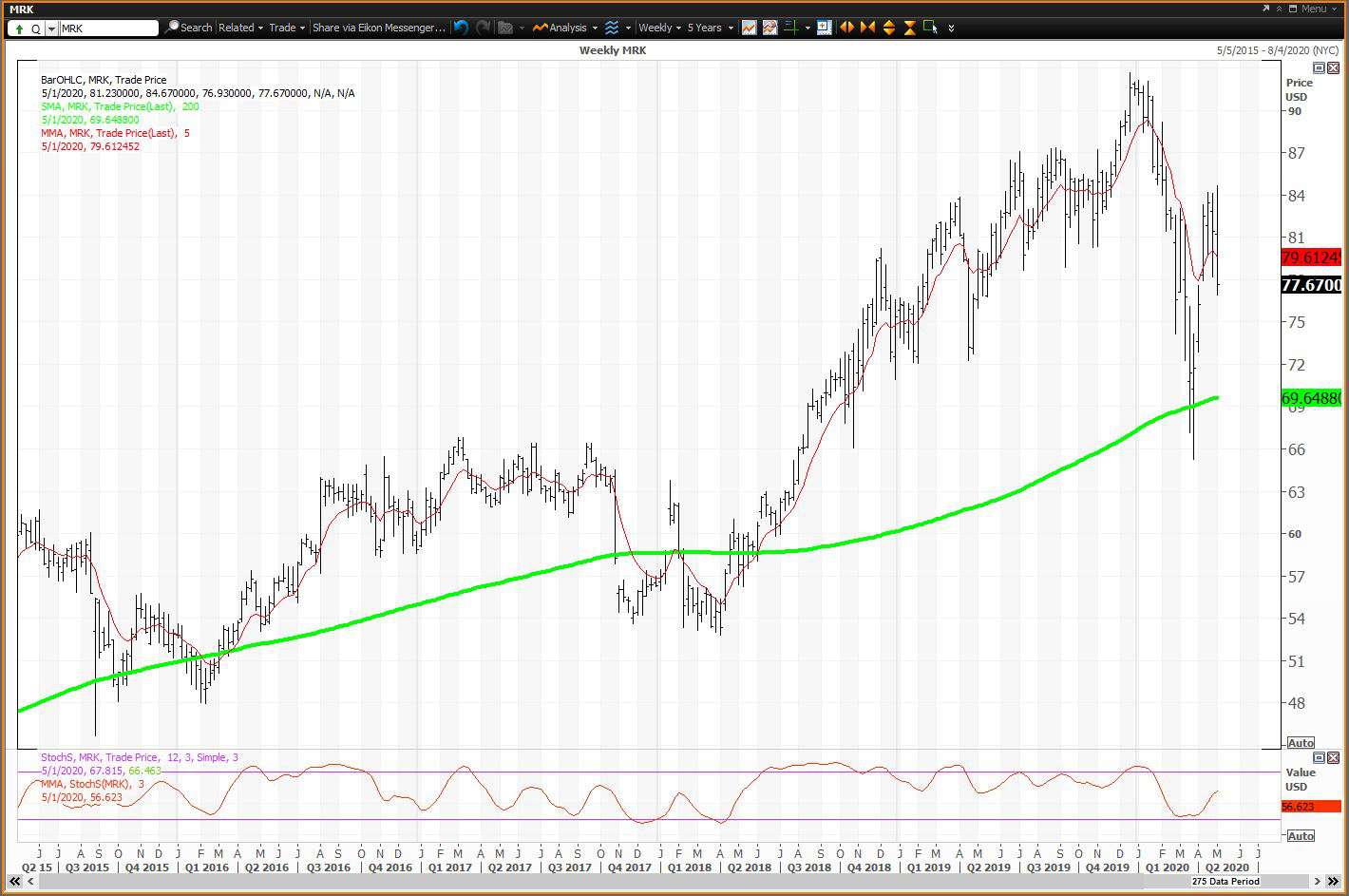1349x896 pixels.
Task: Click the Weekly MRK chart title
Action: (613, 50)
